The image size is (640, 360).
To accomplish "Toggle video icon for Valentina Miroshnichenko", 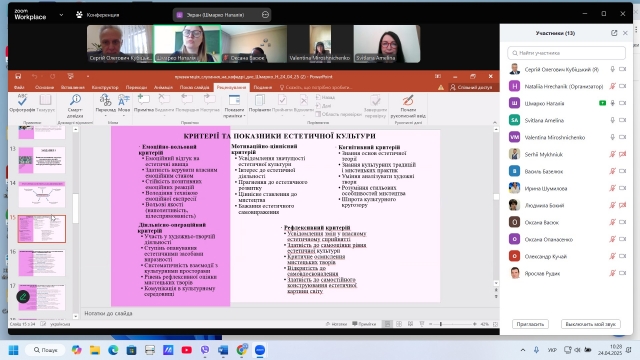I will click(x=622, y=137).
